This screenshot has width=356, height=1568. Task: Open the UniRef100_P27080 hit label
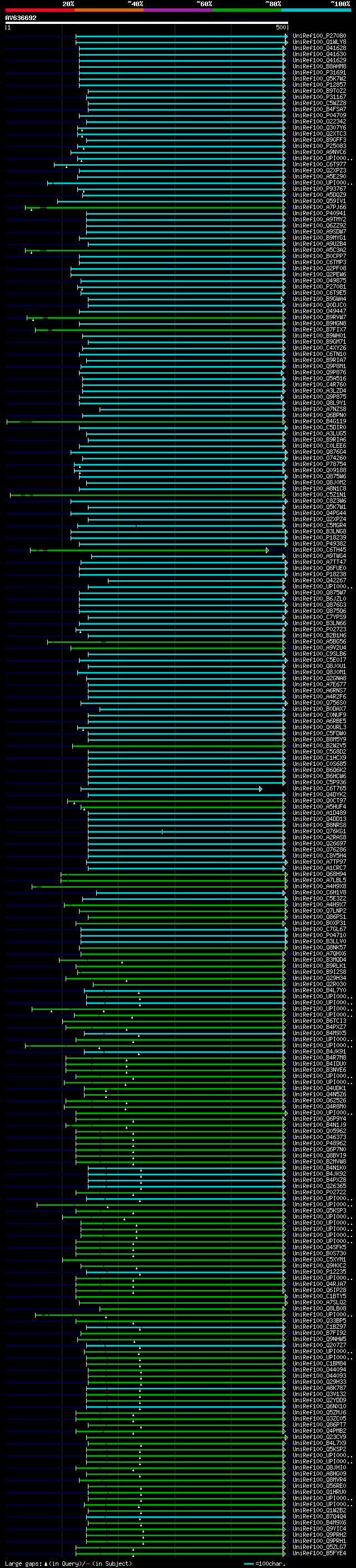click(319, 37)
